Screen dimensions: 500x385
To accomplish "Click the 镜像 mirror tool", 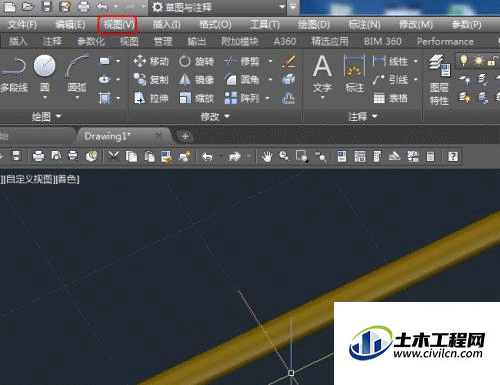I will click(x=196, y=80).
